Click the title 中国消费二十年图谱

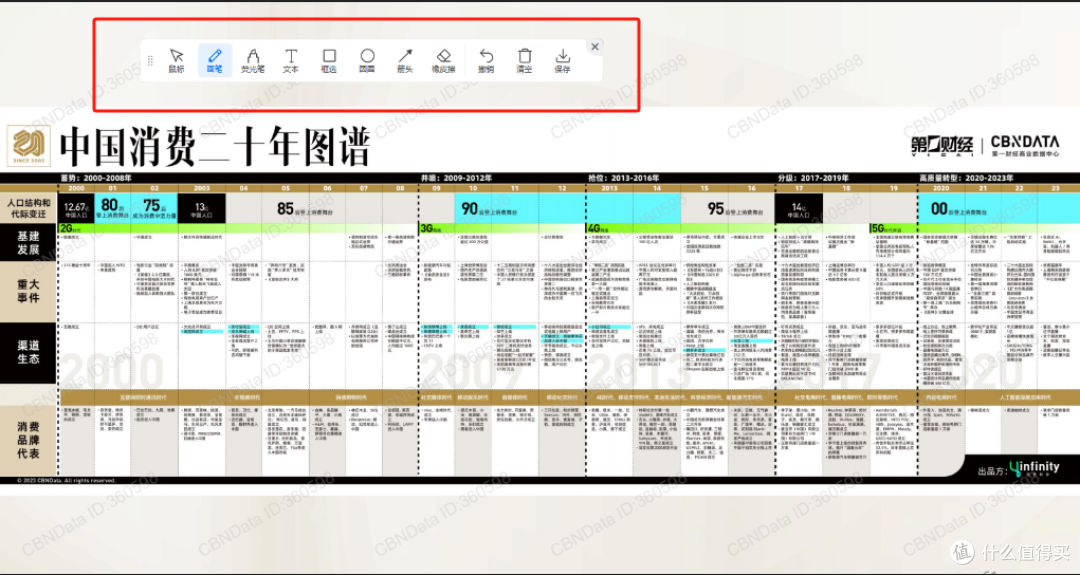(215, 146)
